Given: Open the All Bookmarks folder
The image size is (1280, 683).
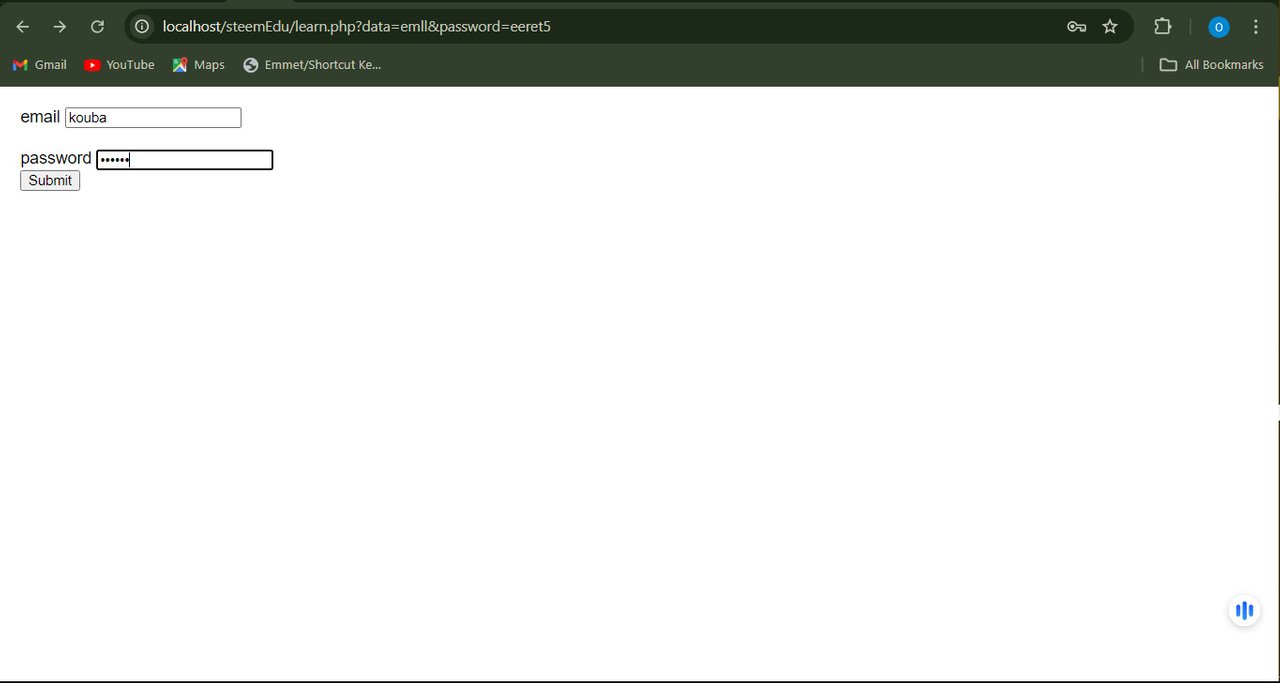Looking at the screenshot, I should [1211, 65].
